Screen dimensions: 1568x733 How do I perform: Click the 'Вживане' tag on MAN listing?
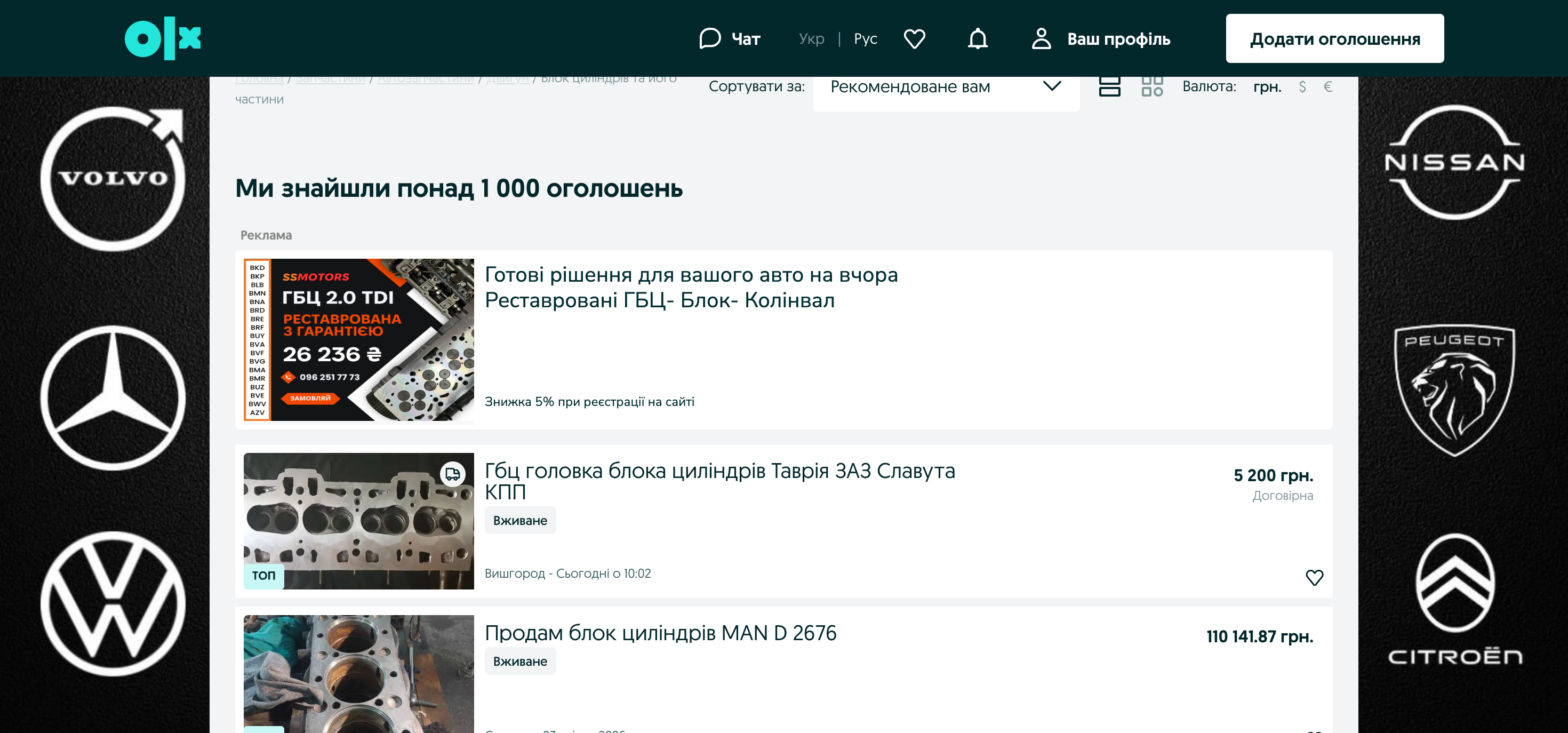point(520,661)
